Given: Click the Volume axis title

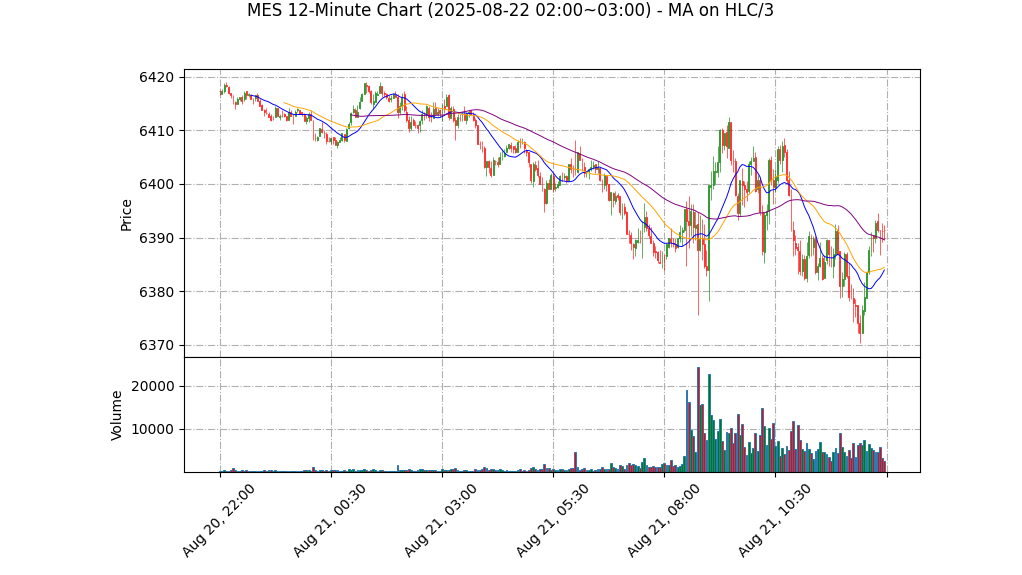Looking at the screenshot, I should coord(116,415).
